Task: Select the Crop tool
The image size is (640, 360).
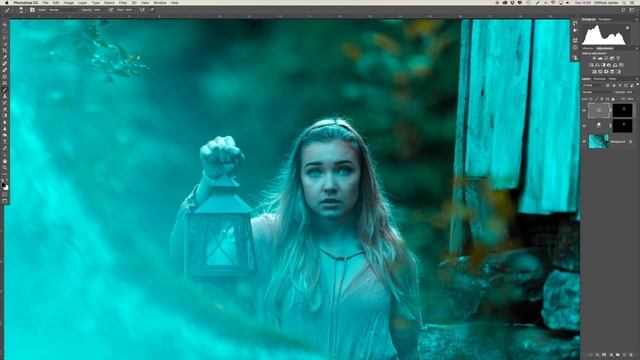Action: (x=5, y=50)
